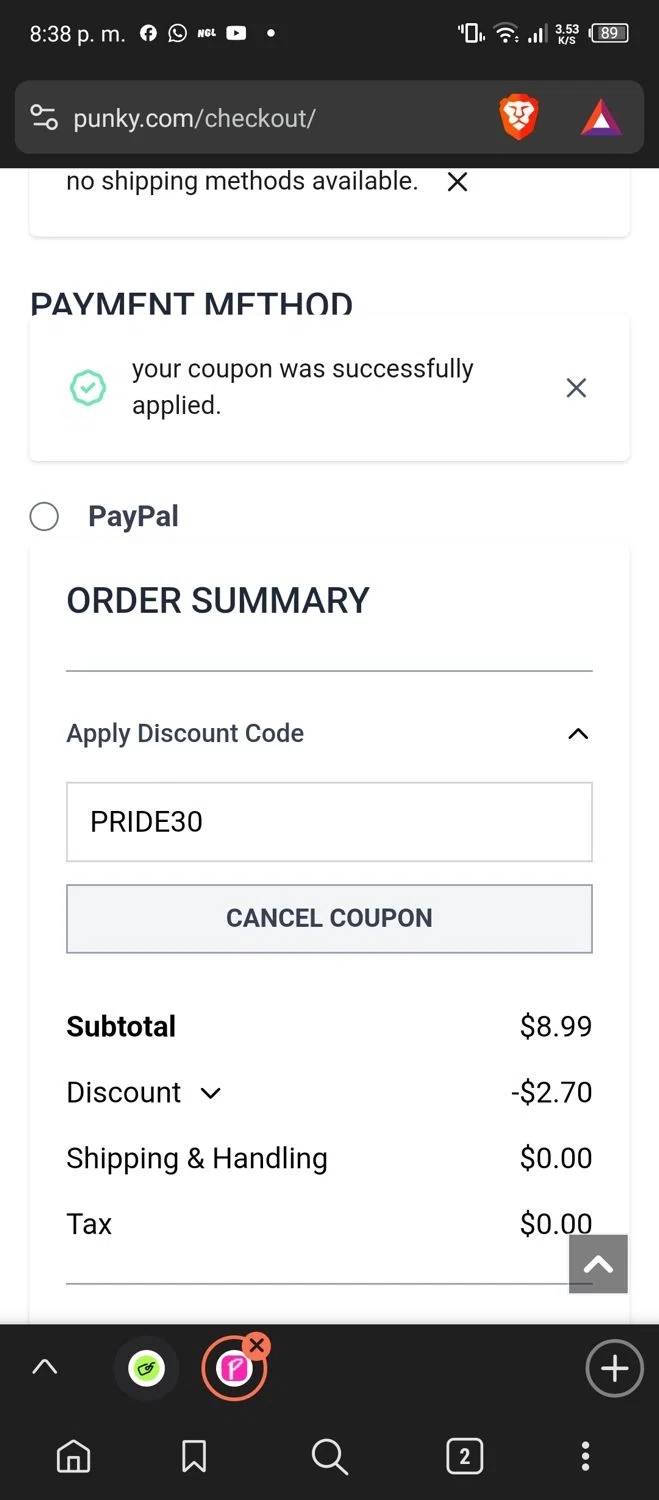Select the PayPal payment option
This screenshot has height=1500, width=659.
click(44, 516)
